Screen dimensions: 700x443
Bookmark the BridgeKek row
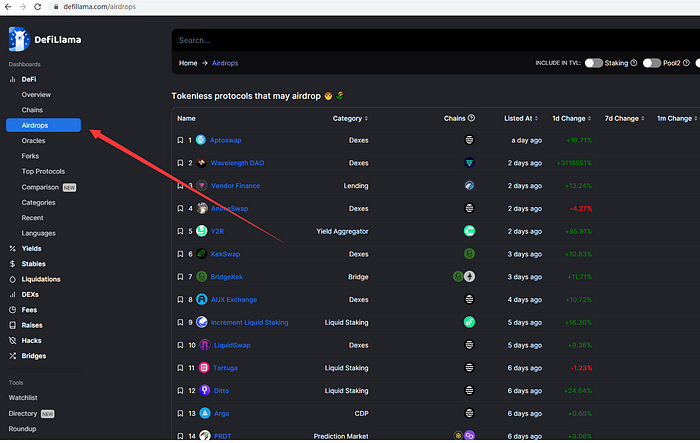pos(180,277)
